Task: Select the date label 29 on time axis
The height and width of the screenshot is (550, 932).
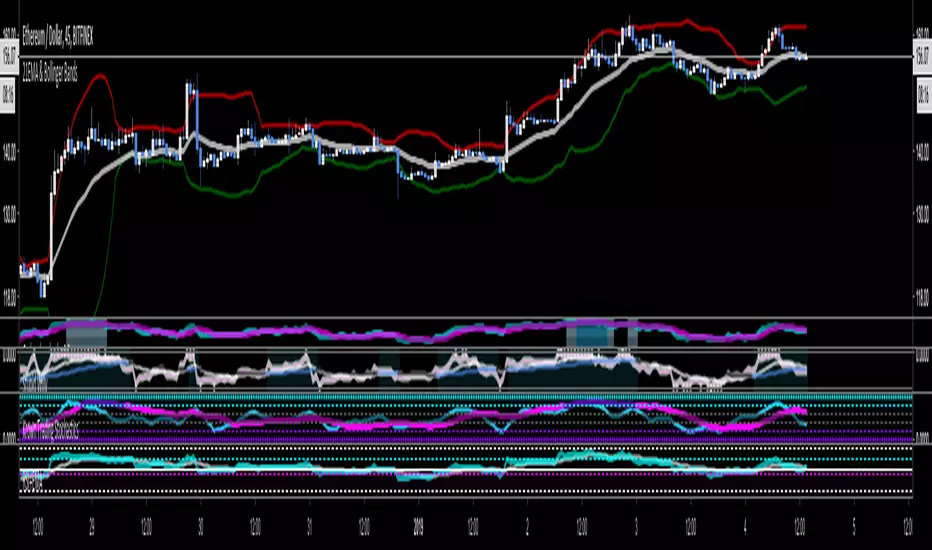Action: coord(92,527)
